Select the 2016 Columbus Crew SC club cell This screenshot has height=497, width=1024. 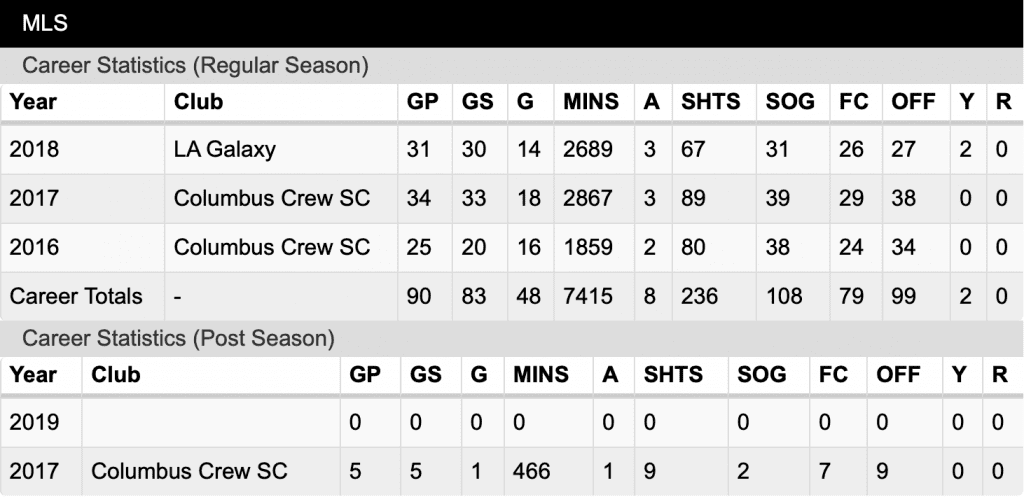click(x=272, y=247)
